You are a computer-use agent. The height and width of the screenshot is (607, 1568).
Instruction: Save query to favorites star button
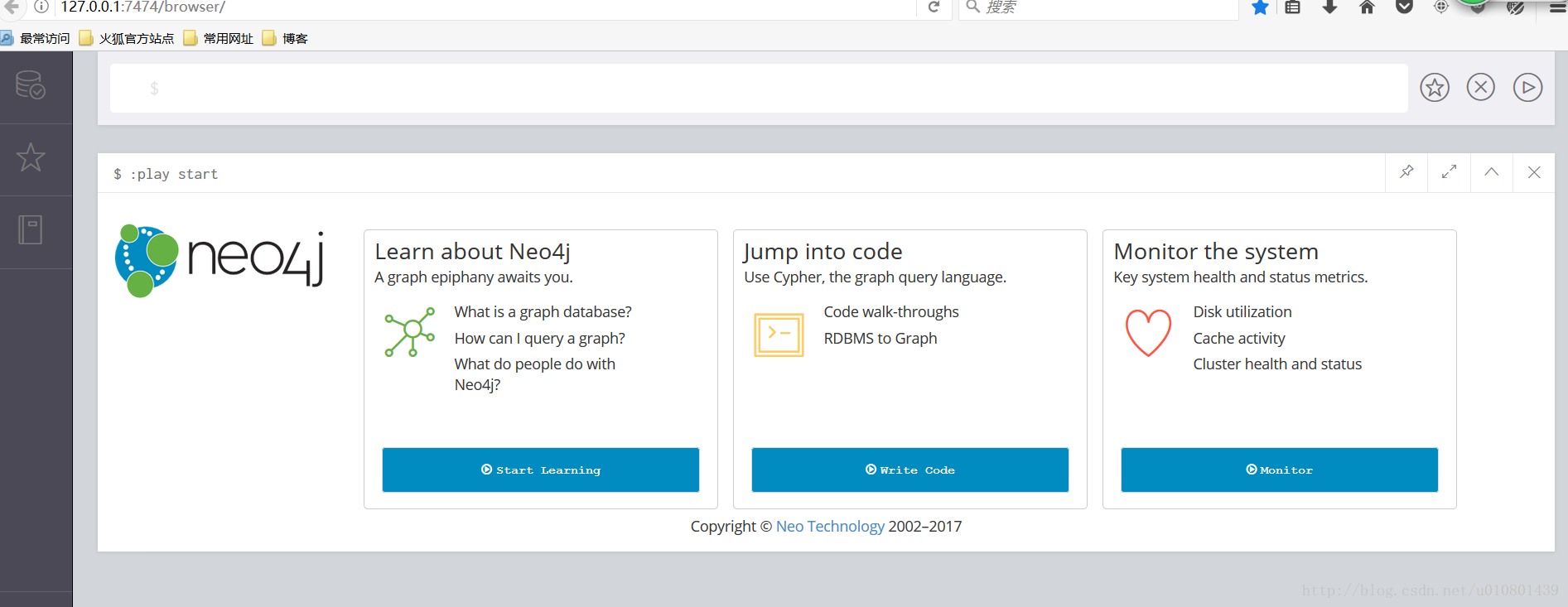pos(1435,87)
